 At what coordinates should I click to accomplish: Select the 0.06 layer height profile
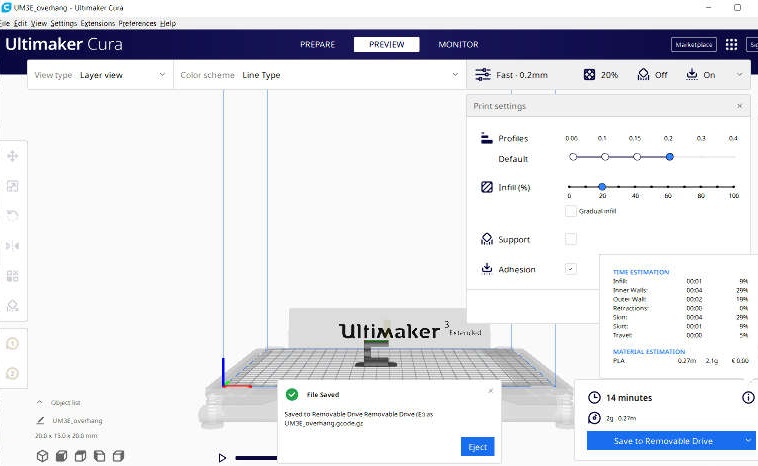coord(573,157)
